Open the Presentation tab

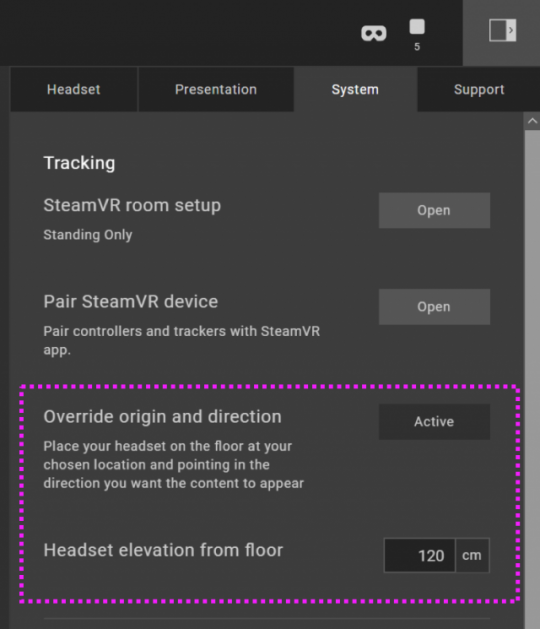point(216,89)
